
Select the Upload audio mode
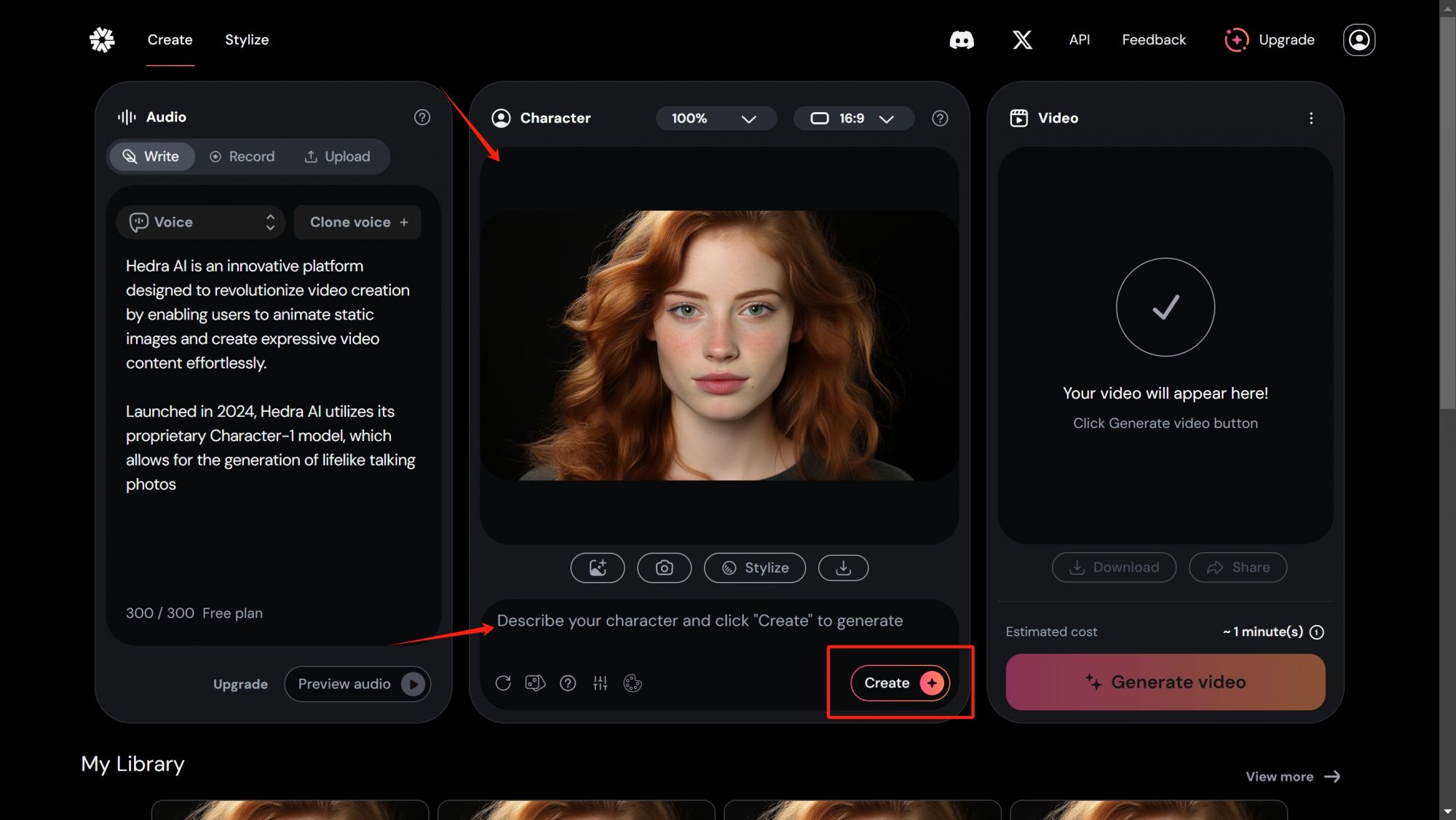[337, 156]
